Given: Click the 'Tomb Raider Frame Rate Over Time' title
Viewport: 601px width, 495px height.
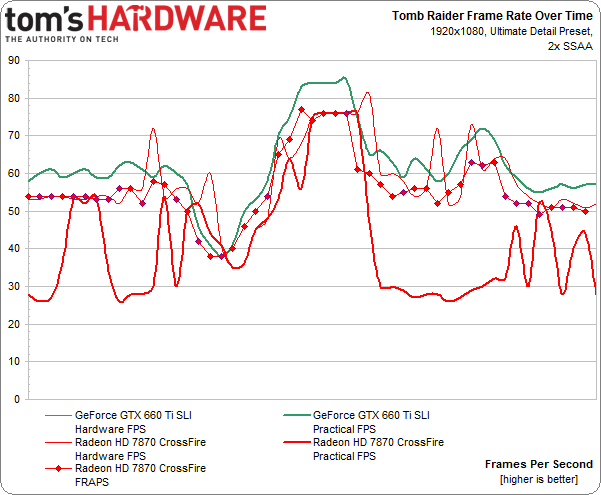Looking at the screenshot, I should pos(492,16).
